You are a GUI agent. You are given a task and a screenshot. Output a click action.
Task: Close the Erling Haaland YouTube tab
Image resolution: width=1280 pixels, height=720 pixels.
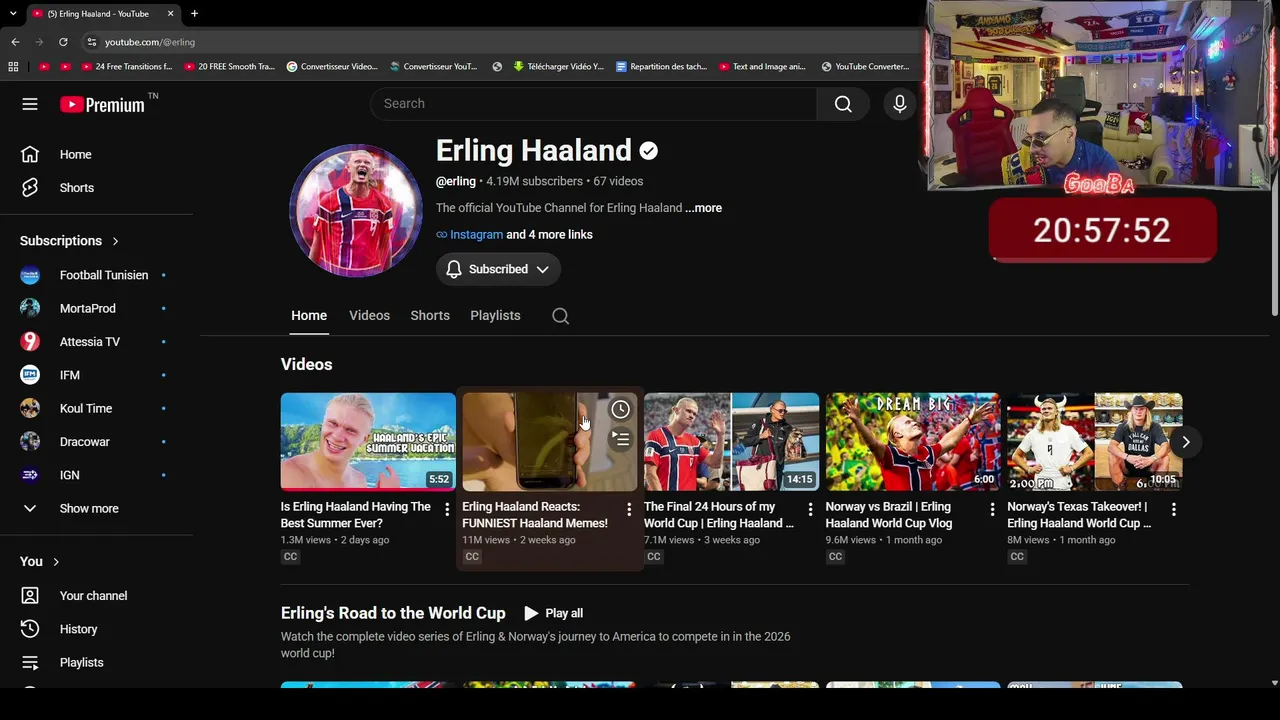(x=170, y=14)
